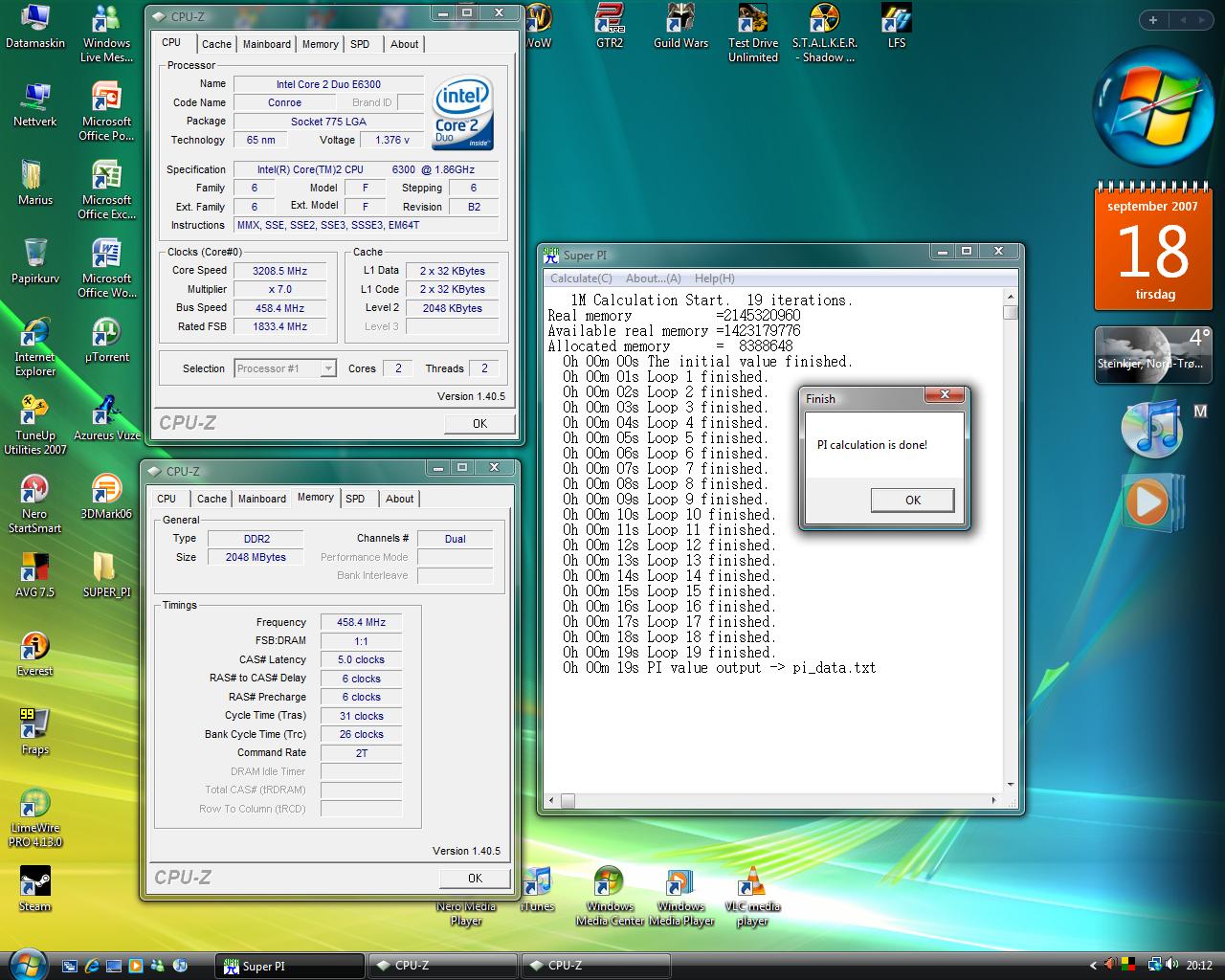Switch to Mainboard tab in top CPU-Z
Viewport: 1225px width, 980px height.
[x=267, y=44]
